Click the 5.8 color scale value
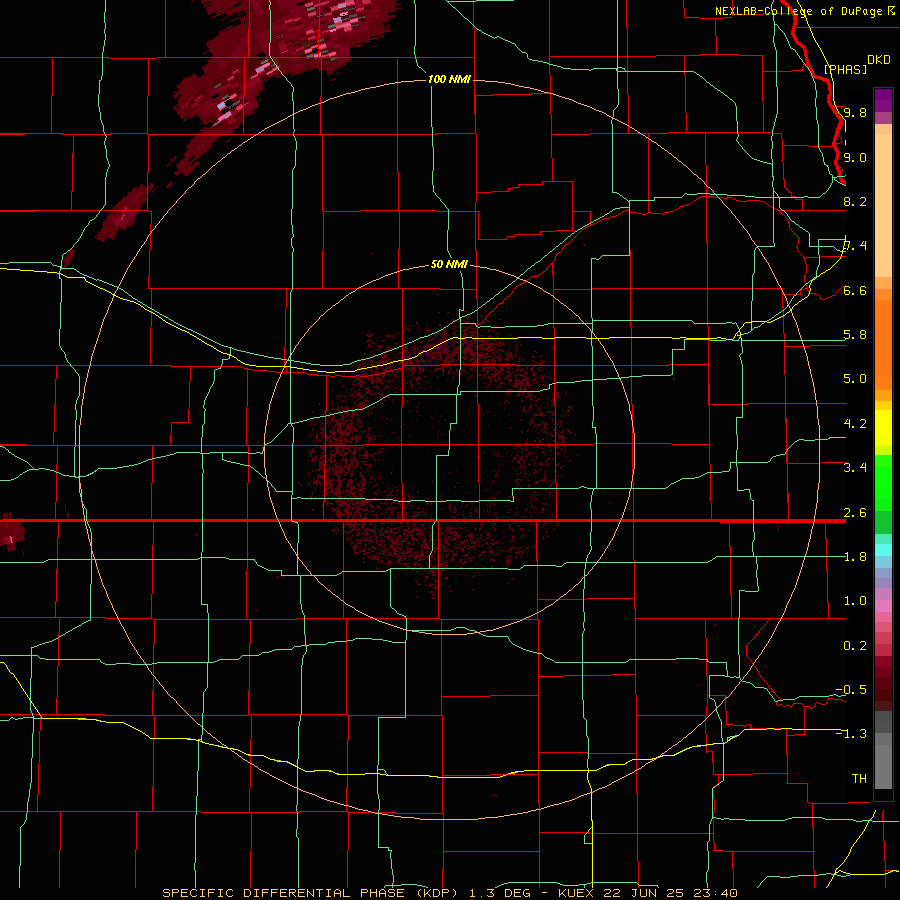 point(855,335)
